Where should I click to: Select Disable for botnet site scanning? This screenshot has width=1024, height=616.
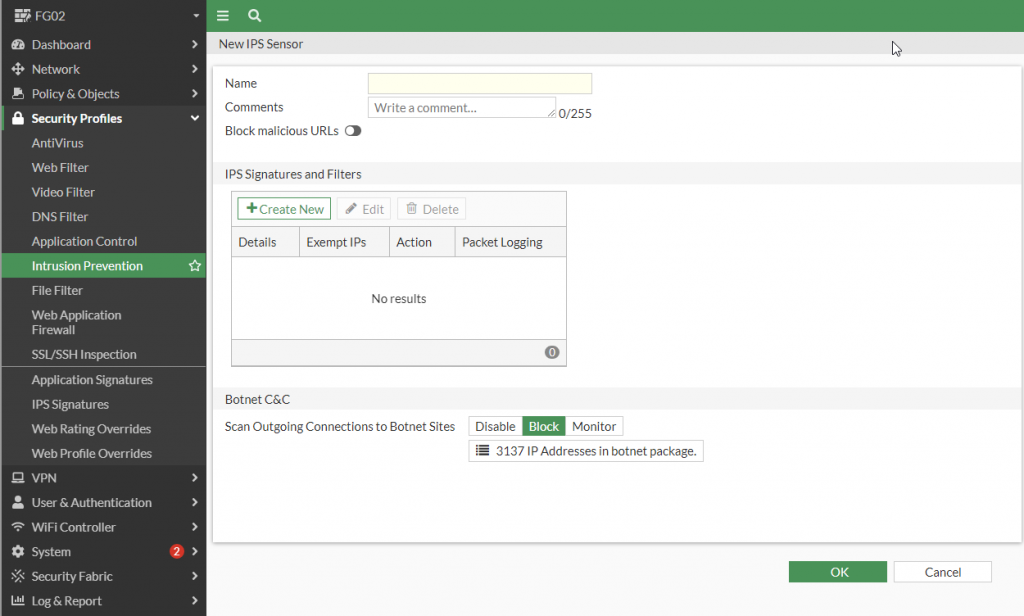[495, 426]
